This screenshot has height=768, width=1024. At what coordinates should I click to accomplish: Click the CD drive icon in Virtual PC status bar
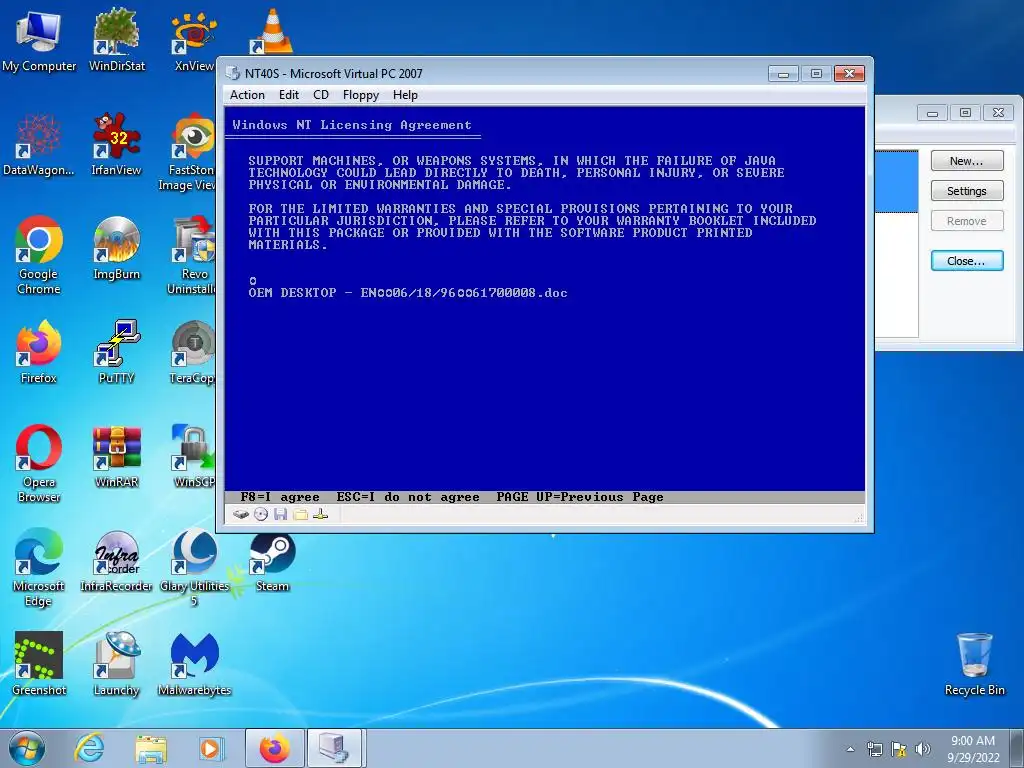pyautogui.click(x=261, y=515)
